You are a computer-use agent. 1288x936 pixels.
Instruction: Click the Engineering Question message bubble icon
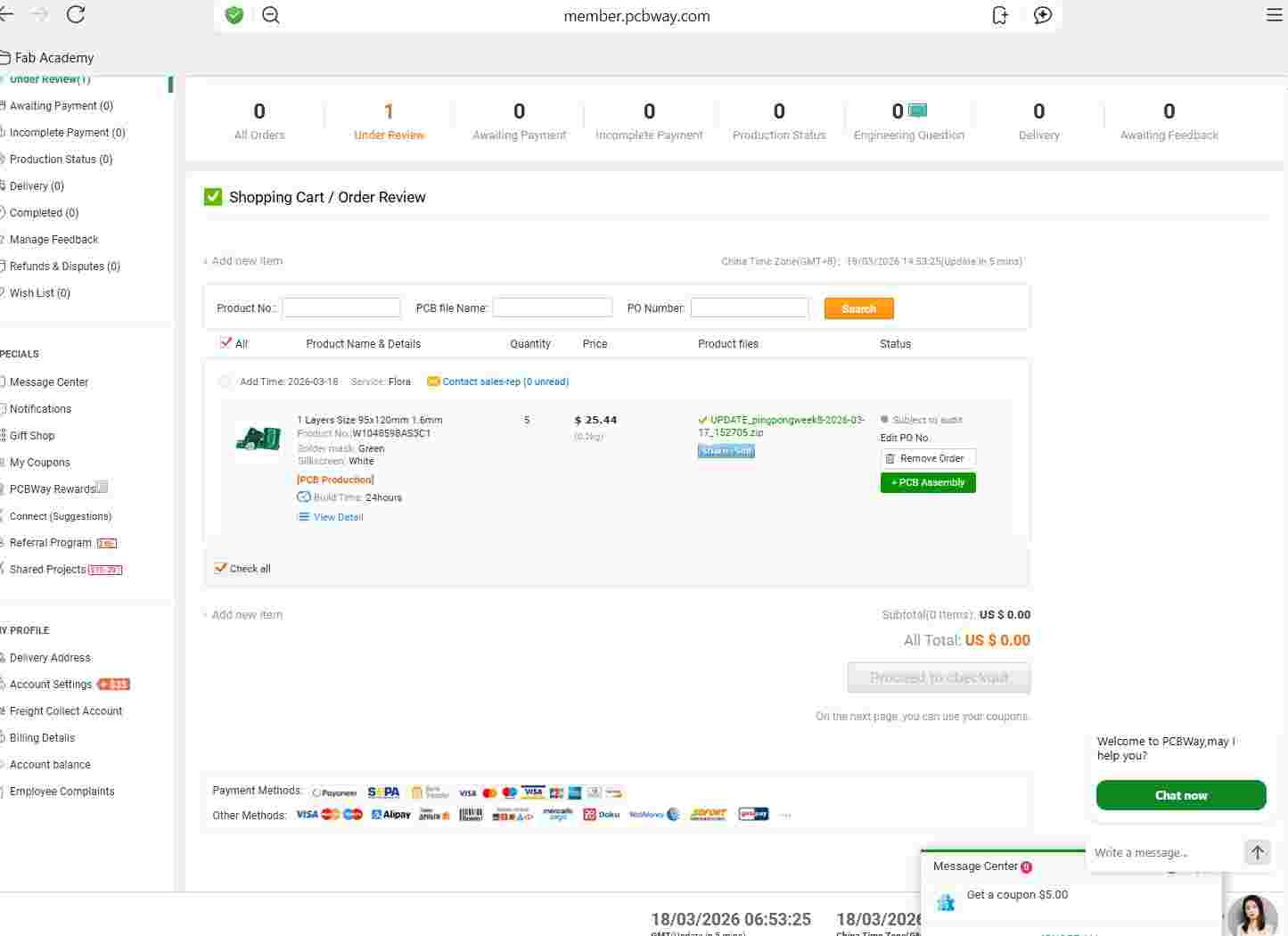pyautogui.click(x=917, y=111)
